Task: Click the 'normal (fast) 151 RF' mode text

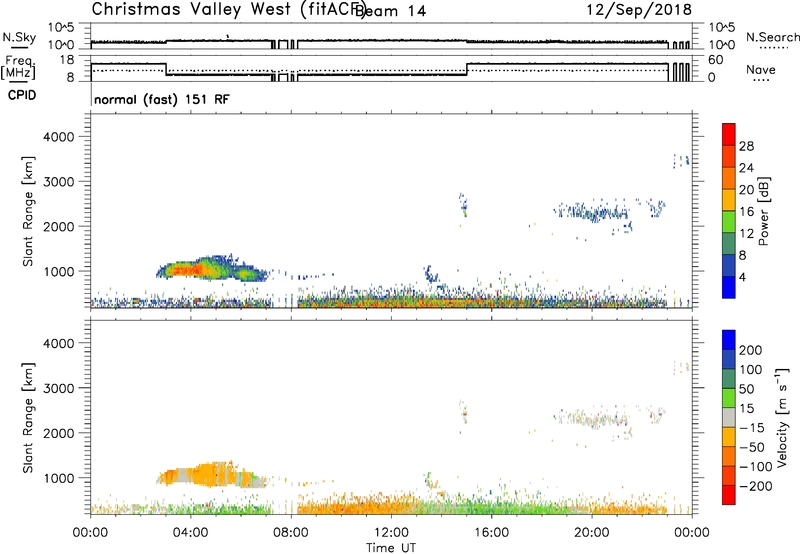Action: (162, 99)
